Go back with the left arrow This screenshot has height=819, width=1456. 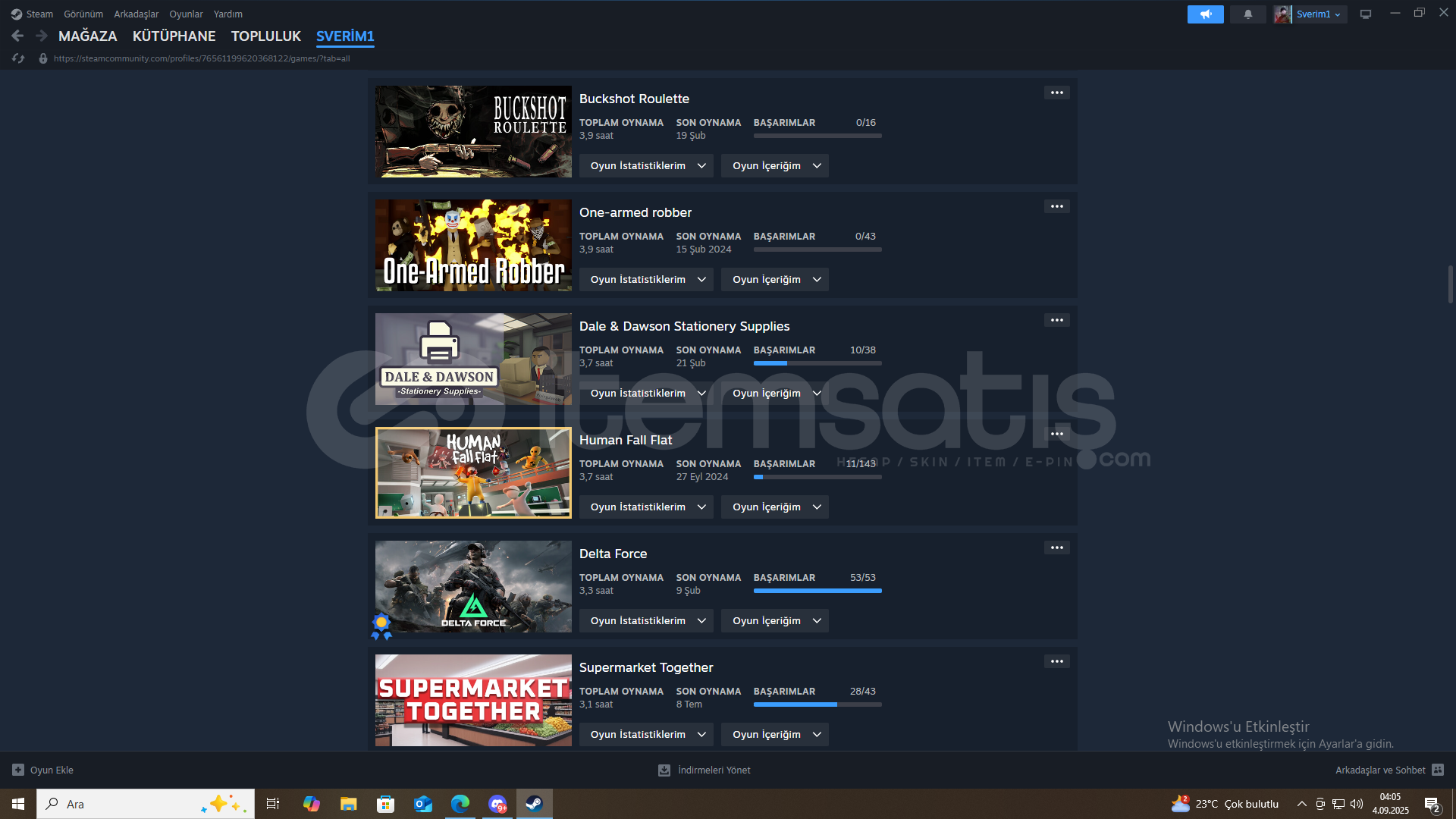17,36
